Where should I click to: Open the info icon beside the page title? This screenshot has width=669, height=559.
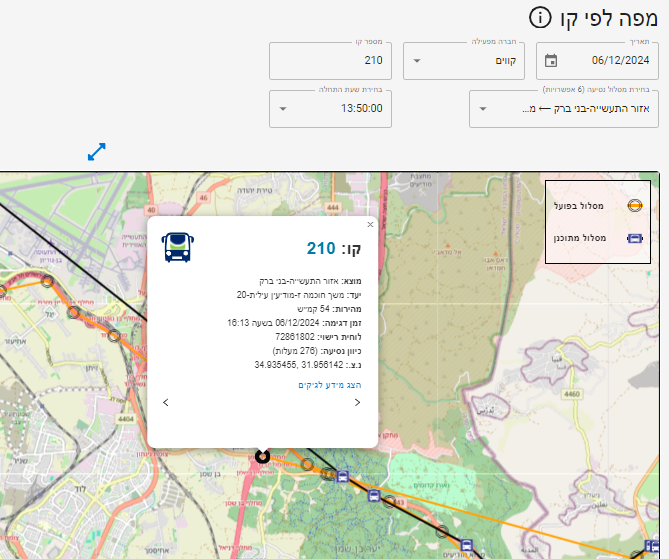(x=540, y=18)
